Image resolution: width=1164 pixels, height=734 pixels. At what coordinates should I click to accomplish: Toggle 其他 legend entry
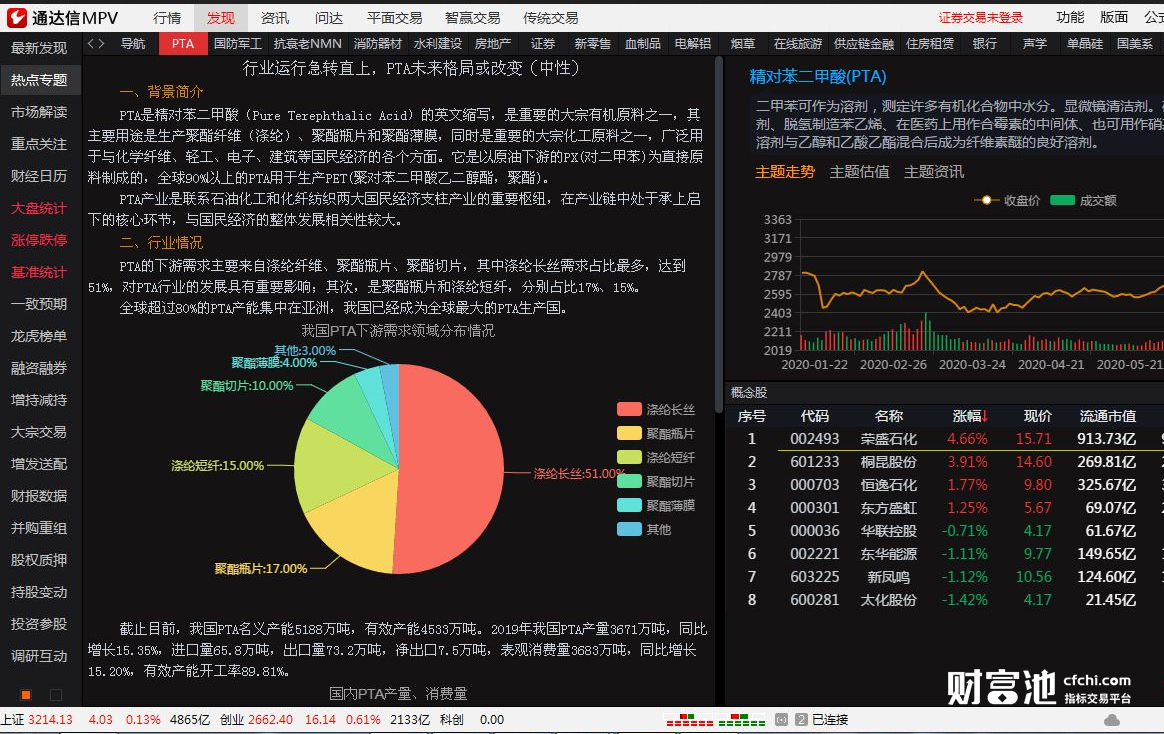[644, 529]
